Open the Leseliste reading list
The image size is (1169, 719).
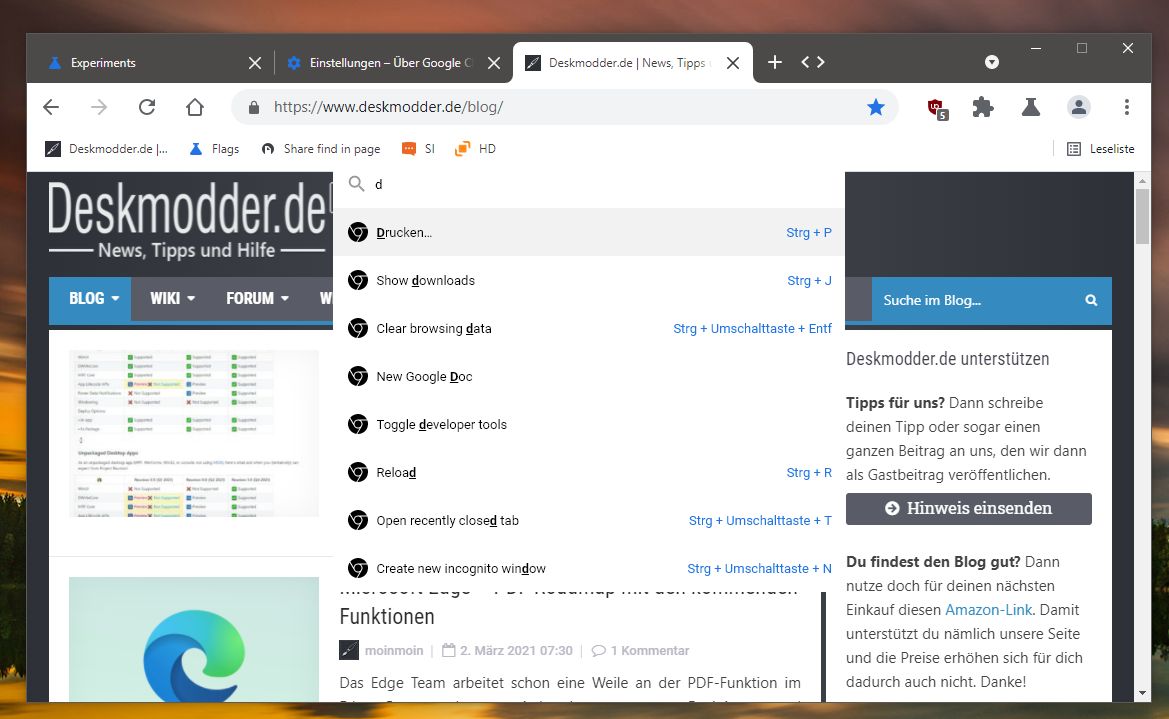point(1100,148)
